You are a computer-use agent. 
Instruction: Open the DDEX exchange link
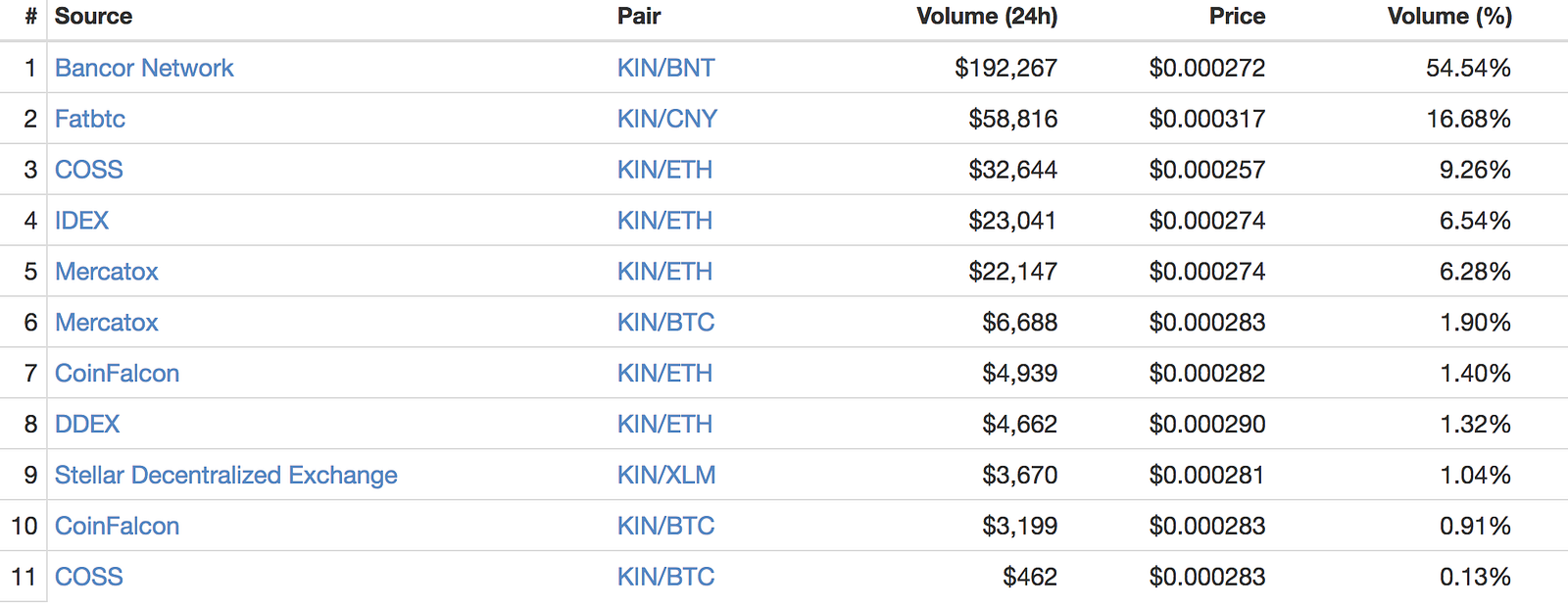pyautogui.click(x=87, y=425)
